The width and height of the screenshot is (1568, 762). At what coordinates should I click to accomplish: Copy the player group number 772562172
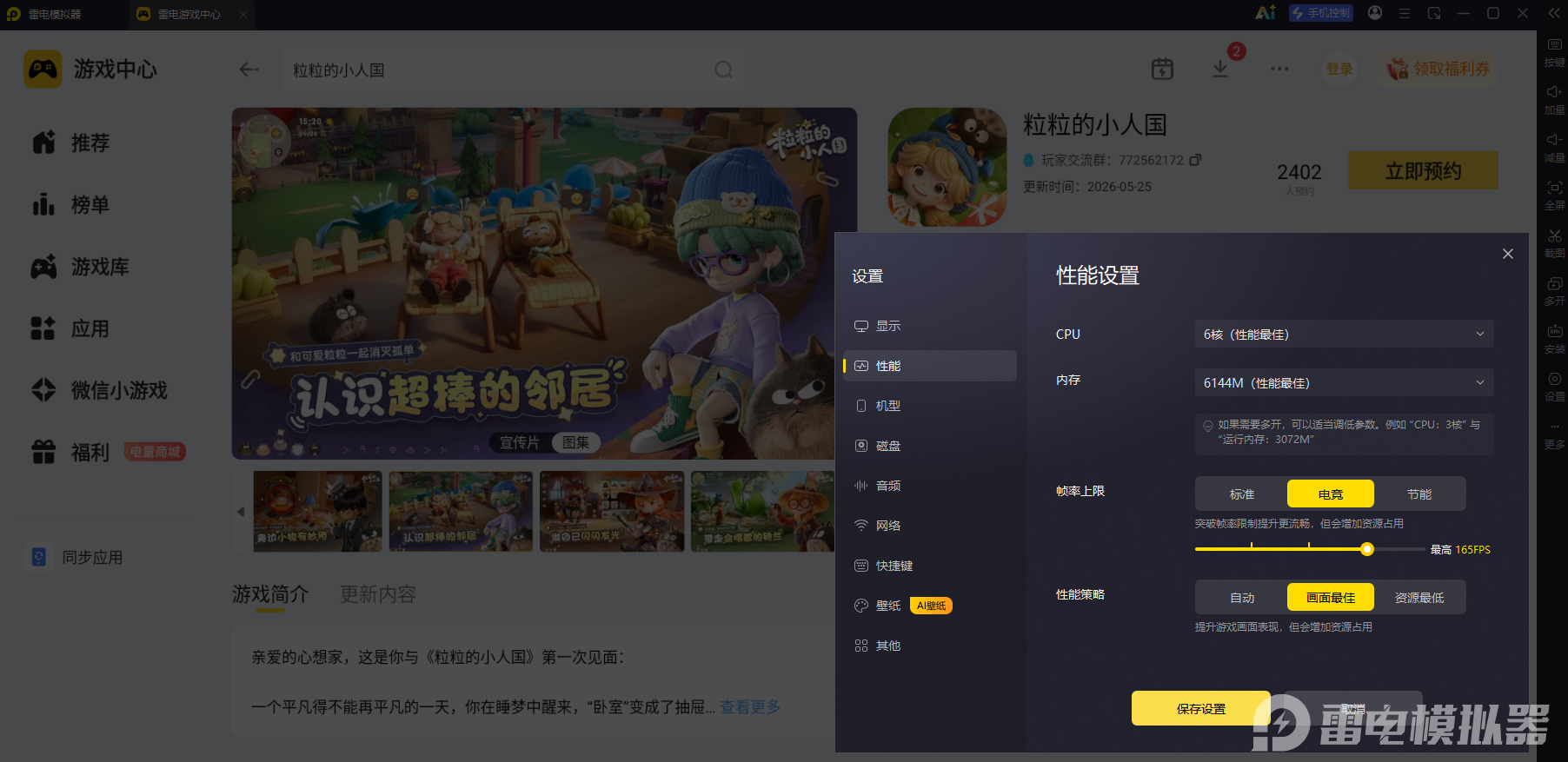[x=1195, y=160]
